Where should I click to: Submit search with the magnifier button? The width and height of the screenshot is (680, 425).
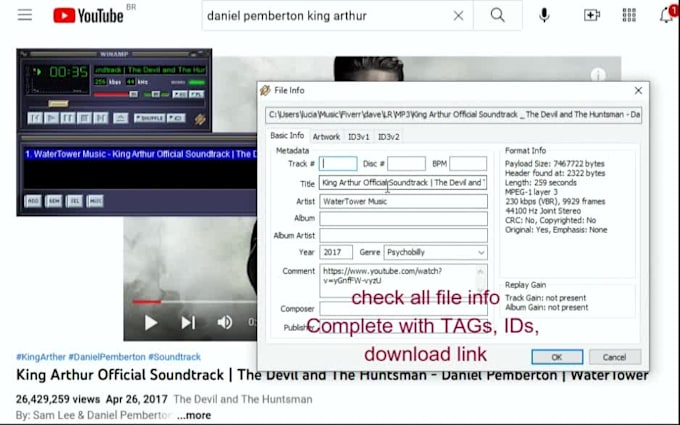coord(497,16)
